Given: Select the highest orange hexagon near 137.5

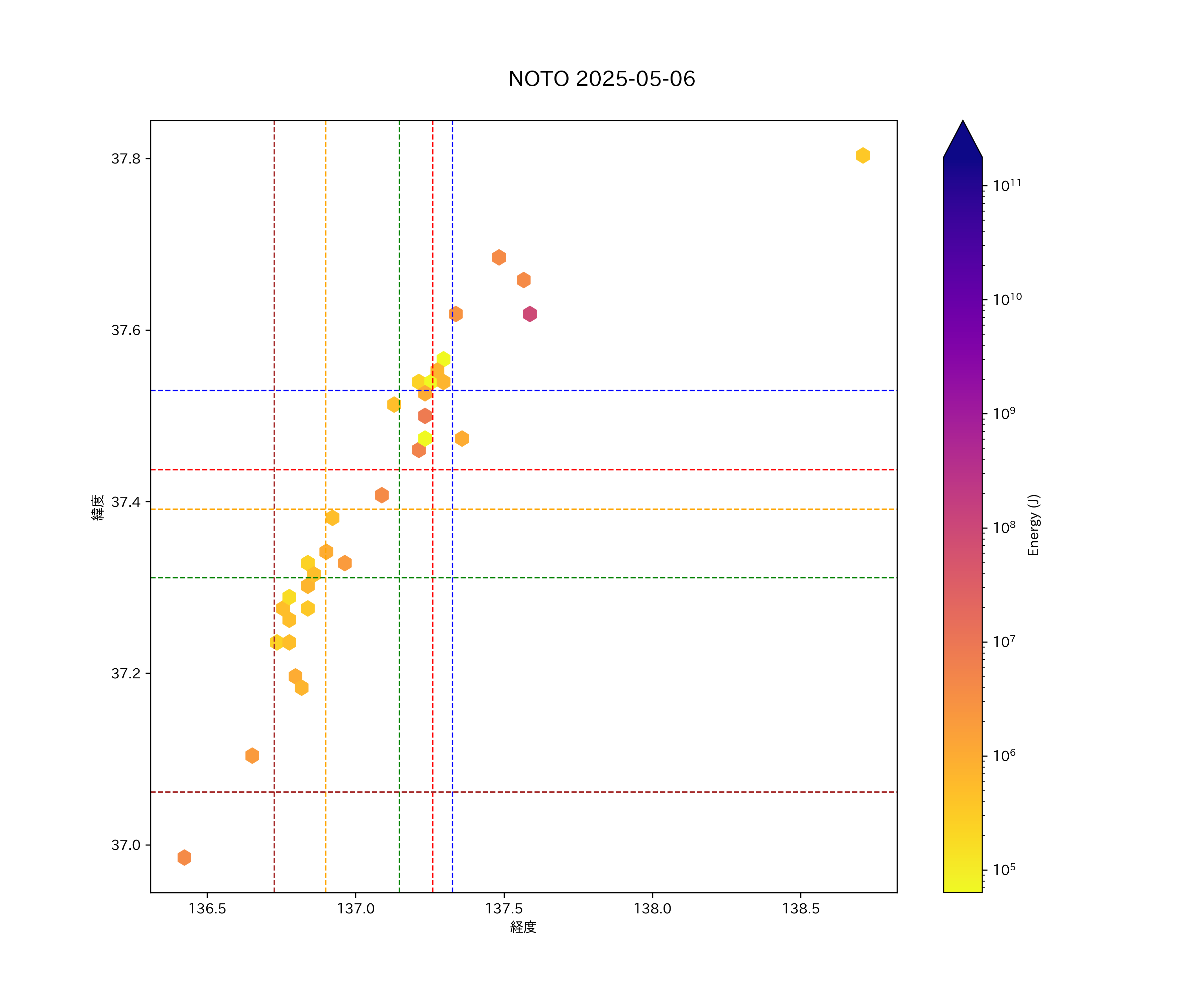Looking at the screenshot, I should (x=499, y=257).
